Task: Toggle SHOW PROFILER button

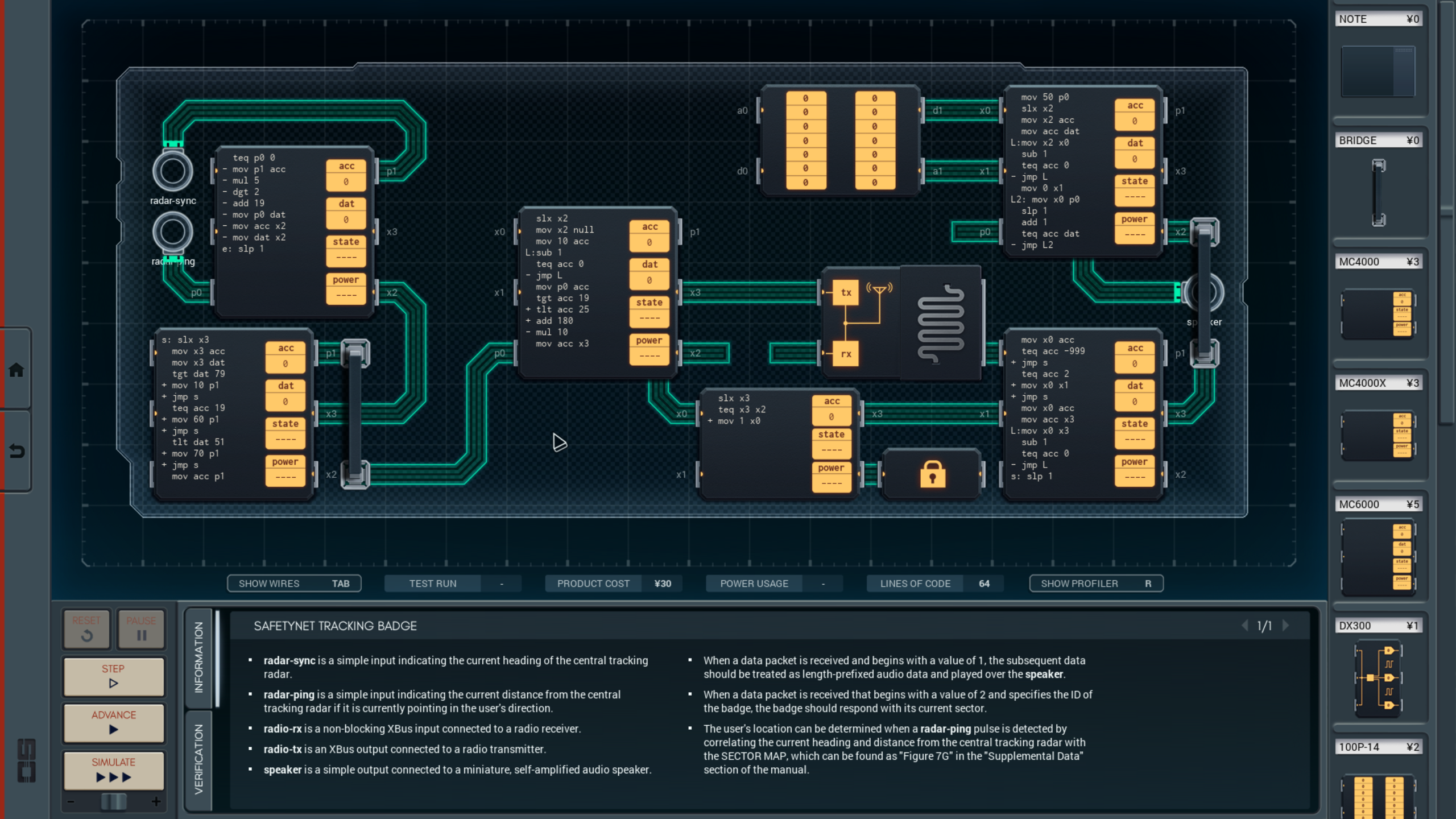Action: [x=1095, y=584]
